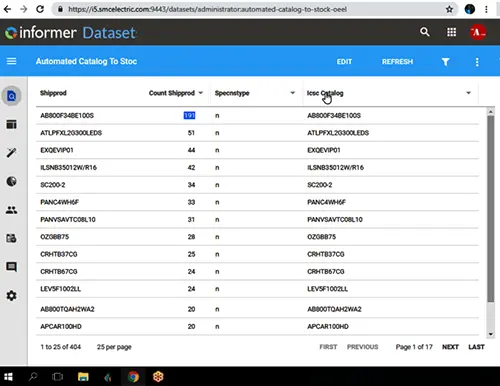Open the Chrome profile icon
The image size is (500, 386).
pos(470,9)
